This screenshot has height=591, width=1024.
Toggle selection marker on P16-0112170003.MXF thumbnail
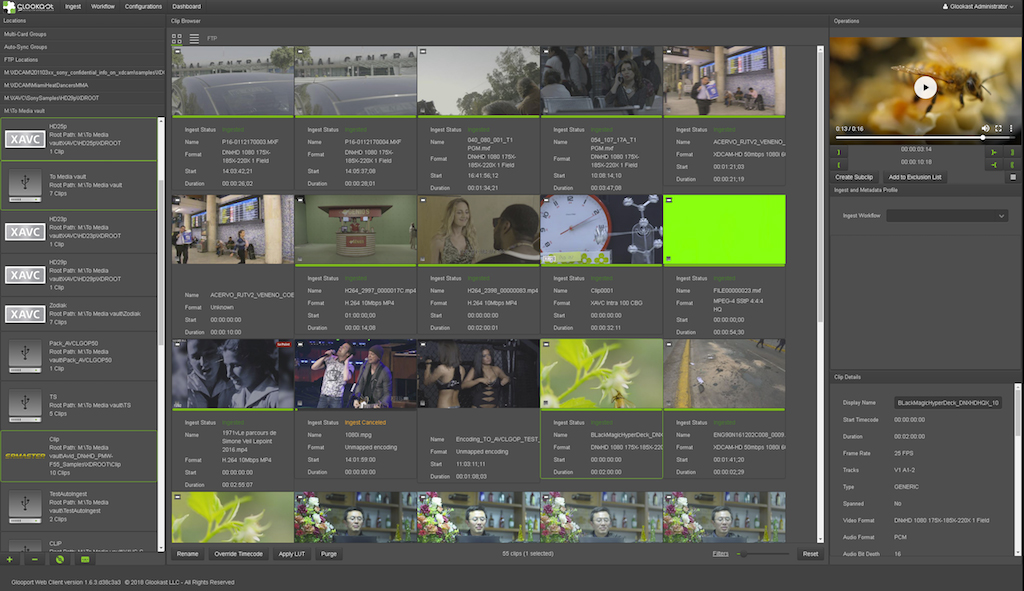click(177, 51)
